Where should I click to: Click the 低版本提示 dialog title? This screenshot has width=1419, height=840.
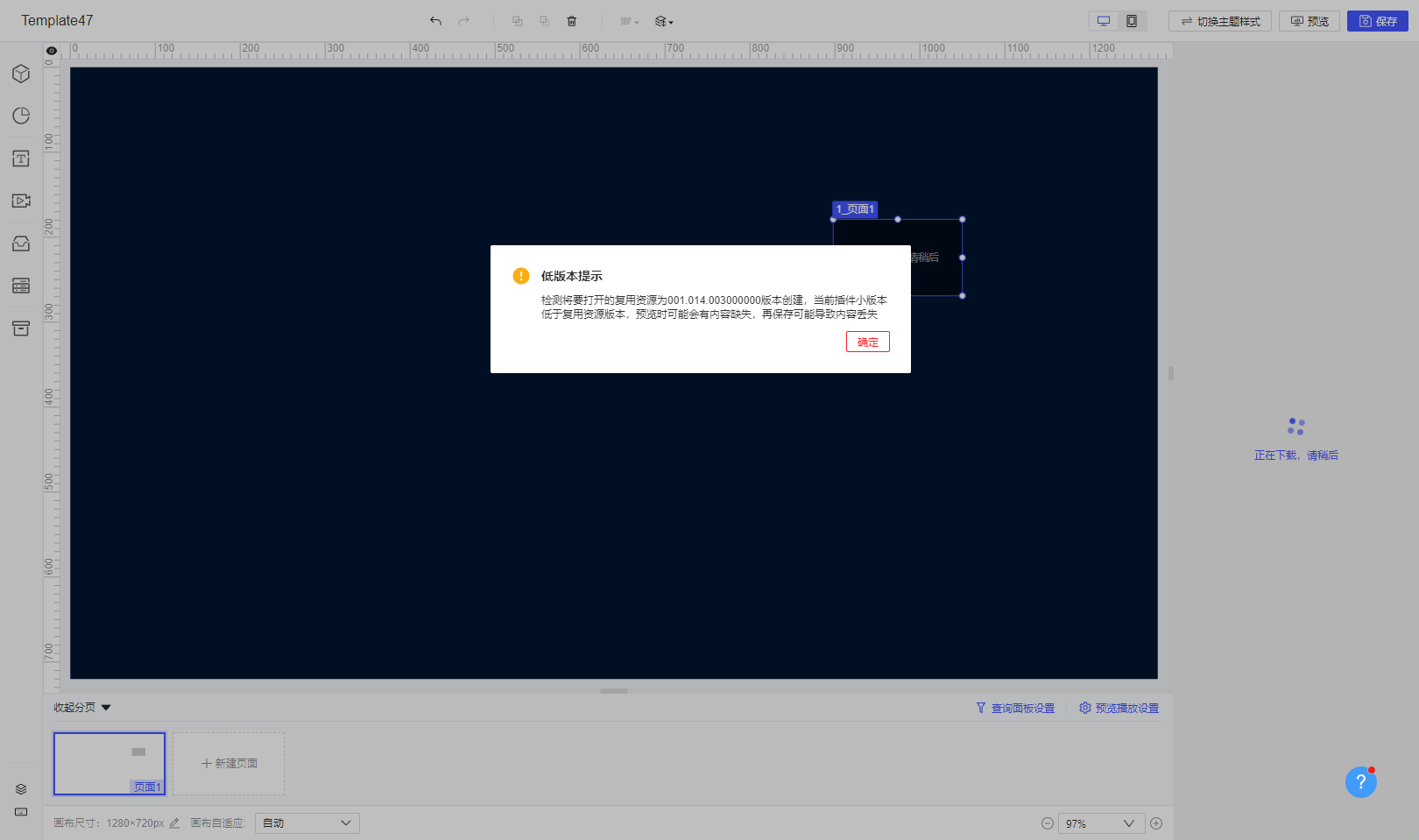(x=572, y=276)
